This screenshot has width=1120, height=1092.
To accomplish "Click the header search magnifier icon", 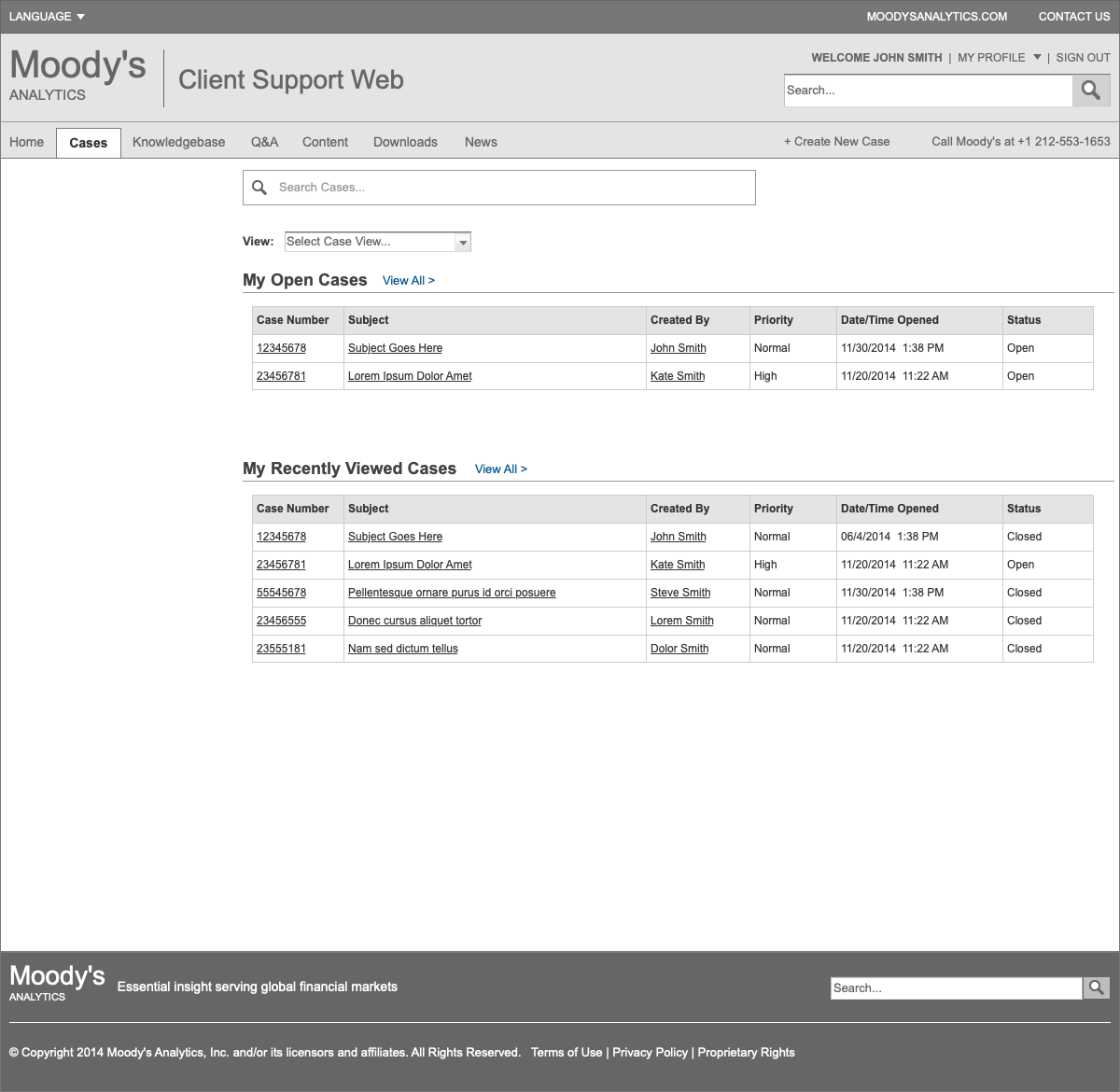I will click(x=1090, y=90).
